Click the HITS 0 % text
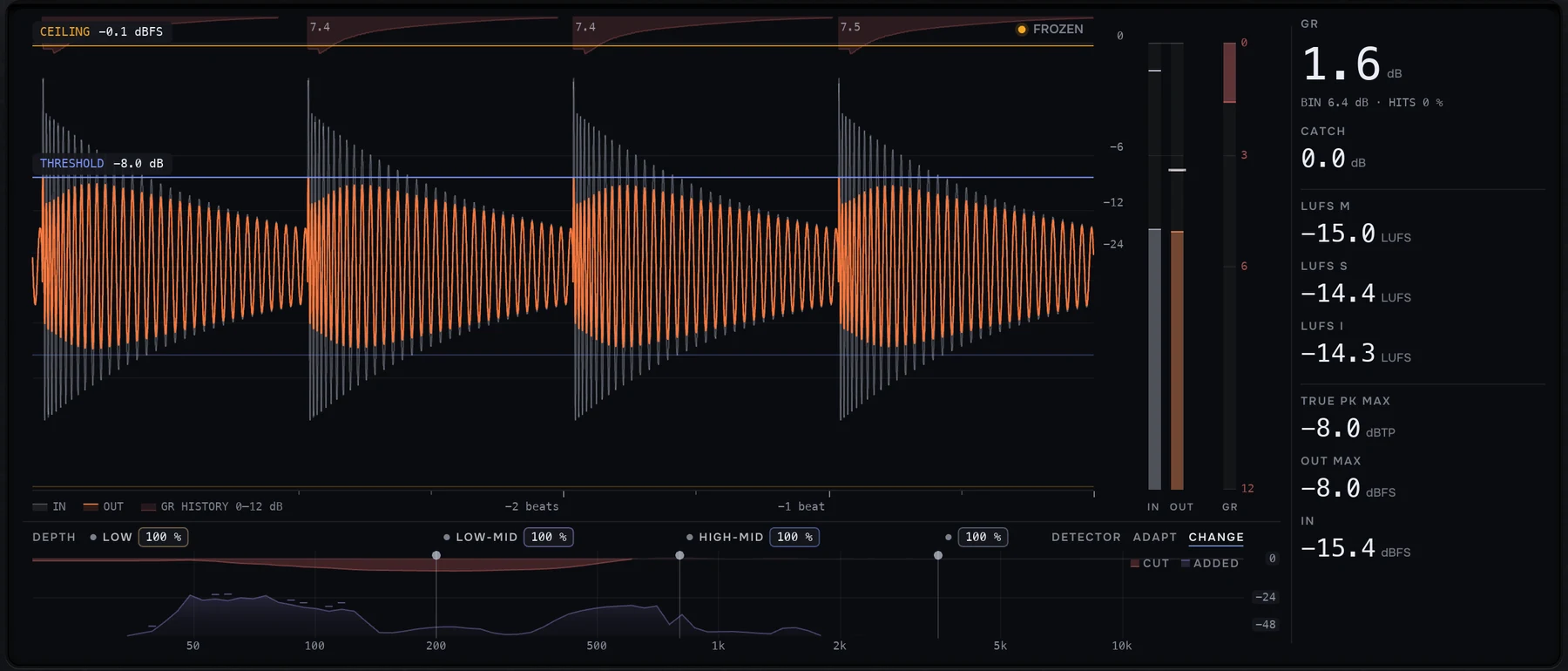This screenshot has width=1568, height=671. 1416,103
